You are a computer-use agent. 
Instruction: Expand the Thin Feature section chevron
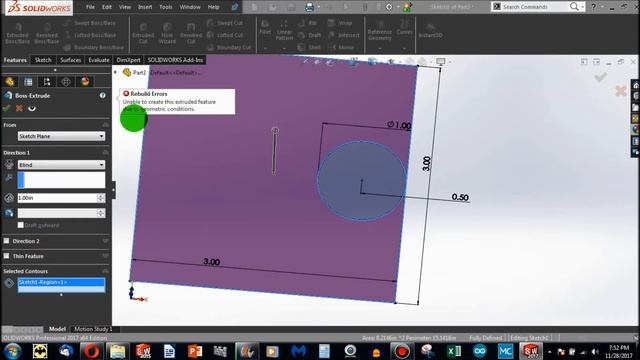coord(105,256)
